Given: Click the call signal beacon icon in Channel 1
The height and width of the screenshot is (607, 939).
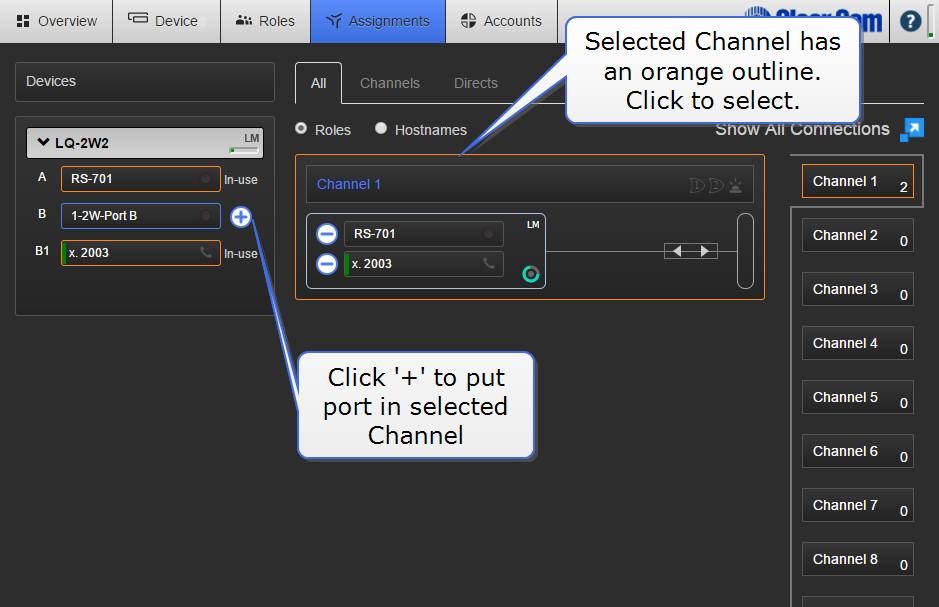Looking at the screenshot, I should [x=736, y=185].
